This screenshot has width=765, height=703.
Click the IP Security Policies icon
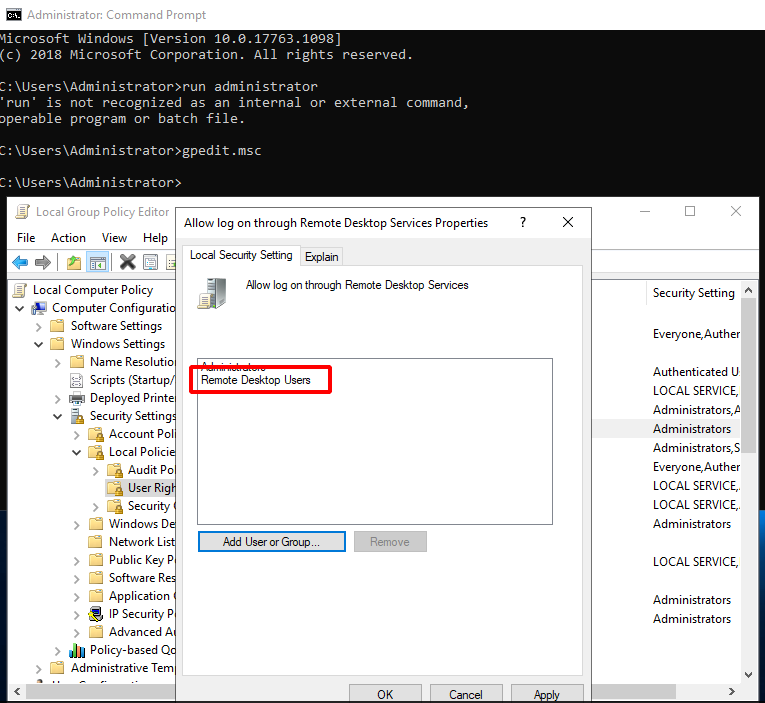point(96,614)
